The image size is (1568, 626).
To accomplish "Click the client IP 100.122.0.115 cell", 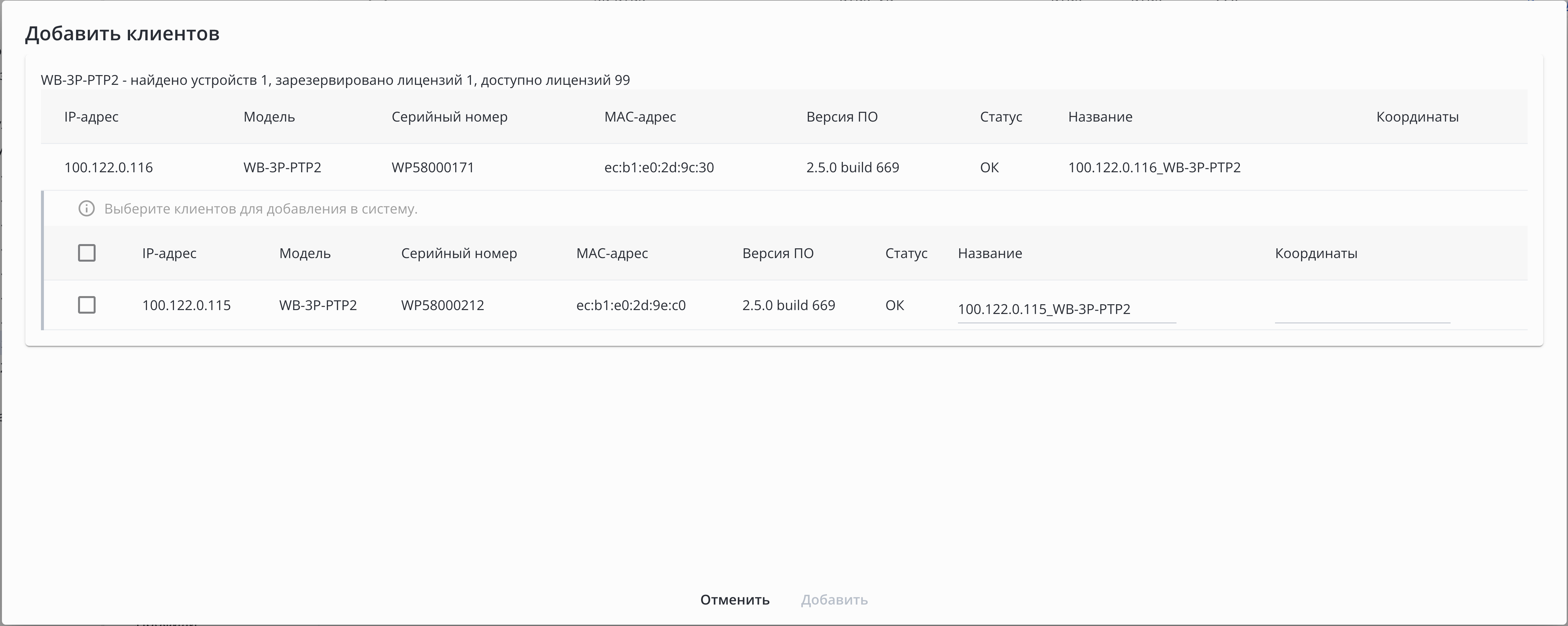I will pos(186,305).
